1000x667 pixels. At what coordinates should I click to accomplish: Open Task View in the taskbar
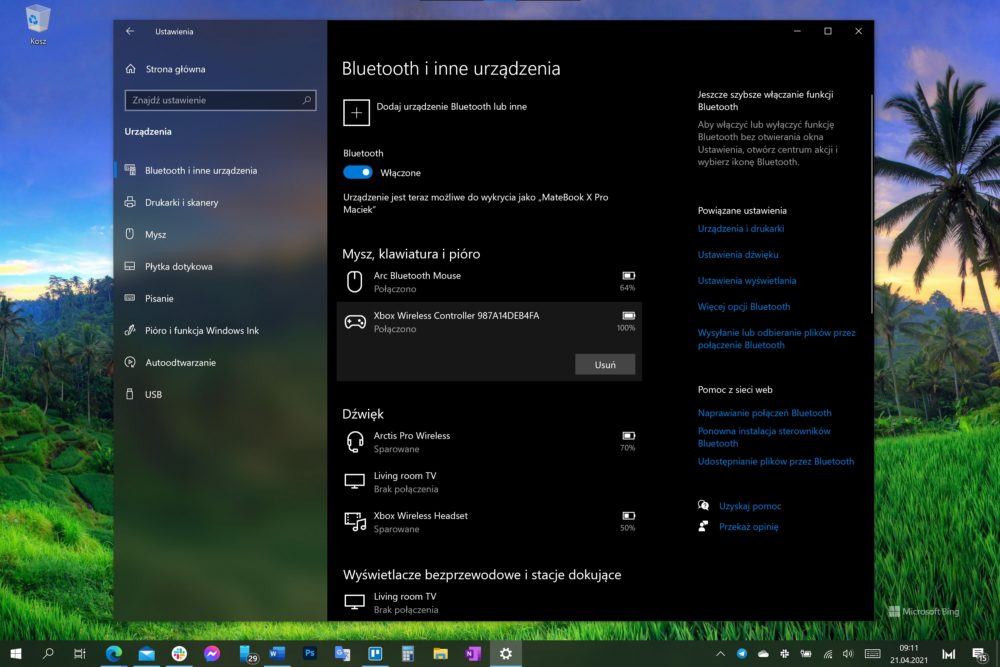[80, 654]
